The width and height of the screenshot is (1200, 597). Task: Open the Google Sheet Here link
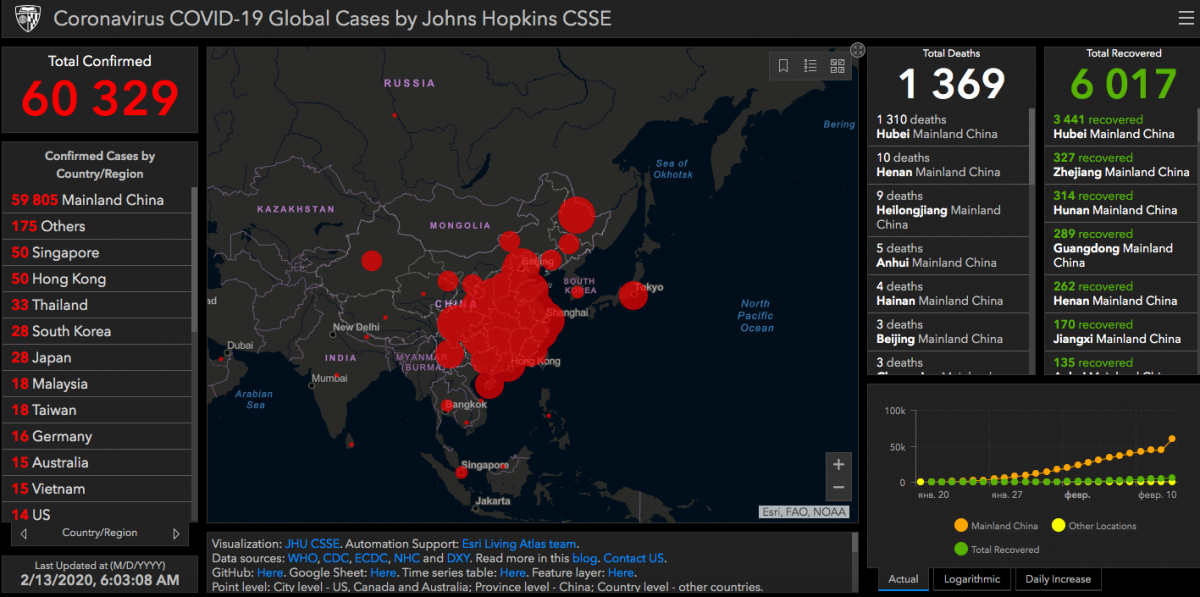384,573
